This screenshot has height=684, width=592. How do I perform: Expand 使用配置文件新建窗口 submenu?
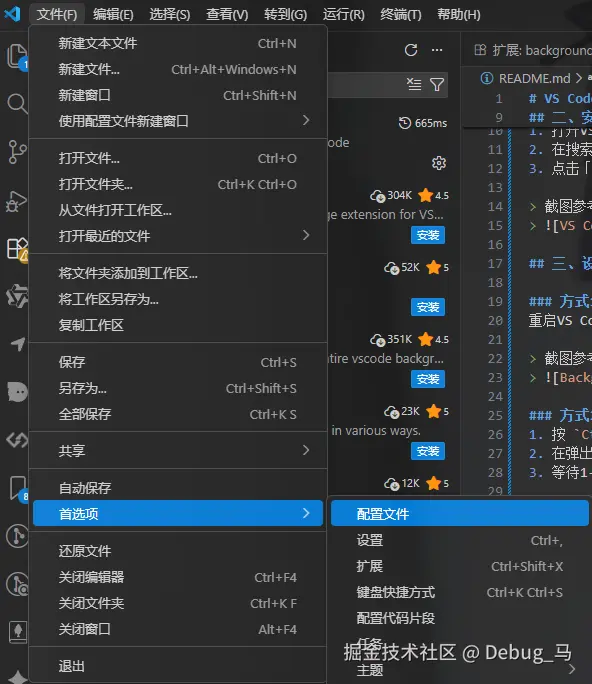click(x=178, y=121)
